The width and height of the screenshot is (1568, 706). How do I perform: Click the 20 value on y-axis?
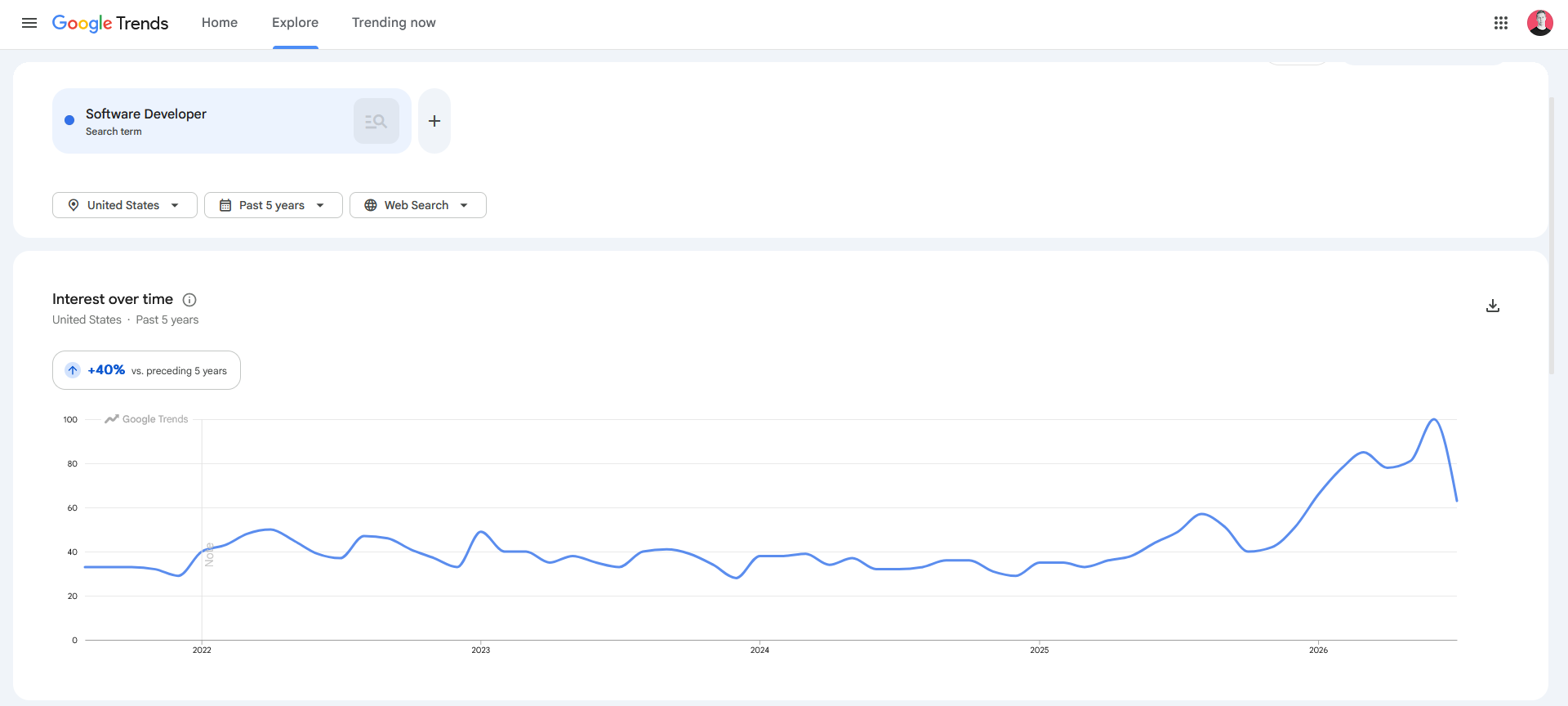[x=73, y=597]
